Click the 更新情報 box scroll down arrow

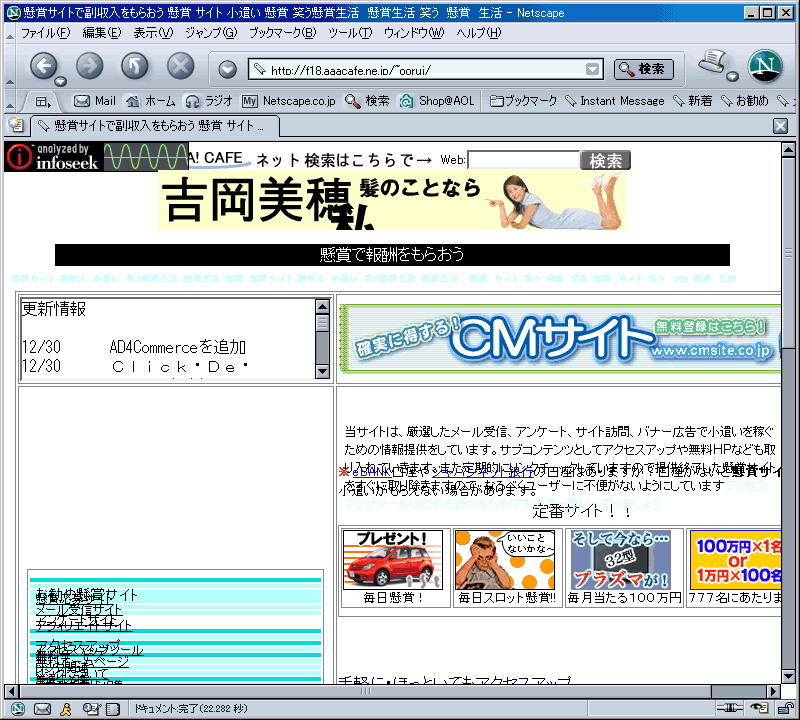[322, 371]
